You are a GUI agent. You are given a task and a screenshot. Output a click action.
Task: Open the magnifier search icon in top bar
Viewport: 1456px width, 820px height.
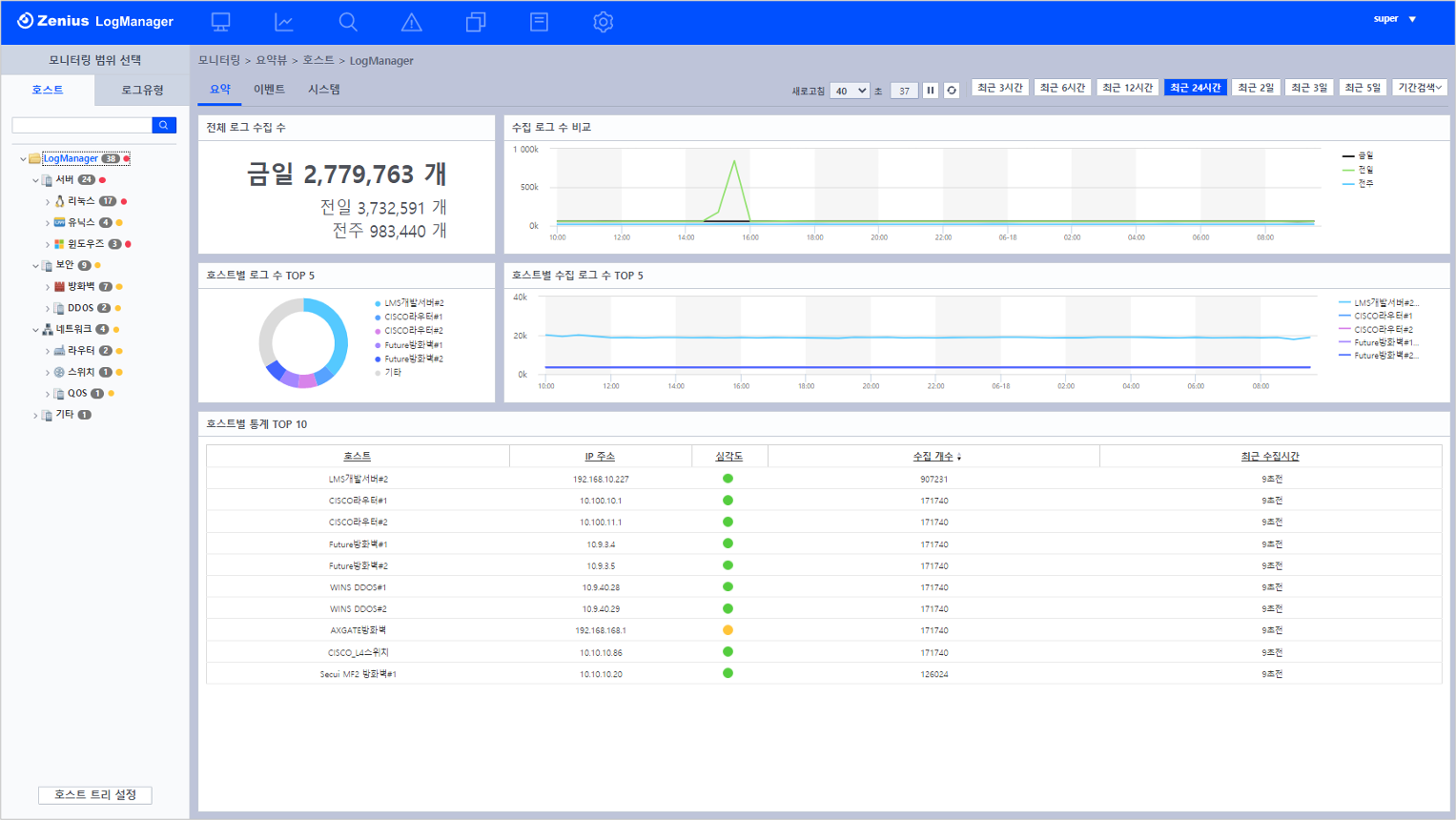click(348, 21)
